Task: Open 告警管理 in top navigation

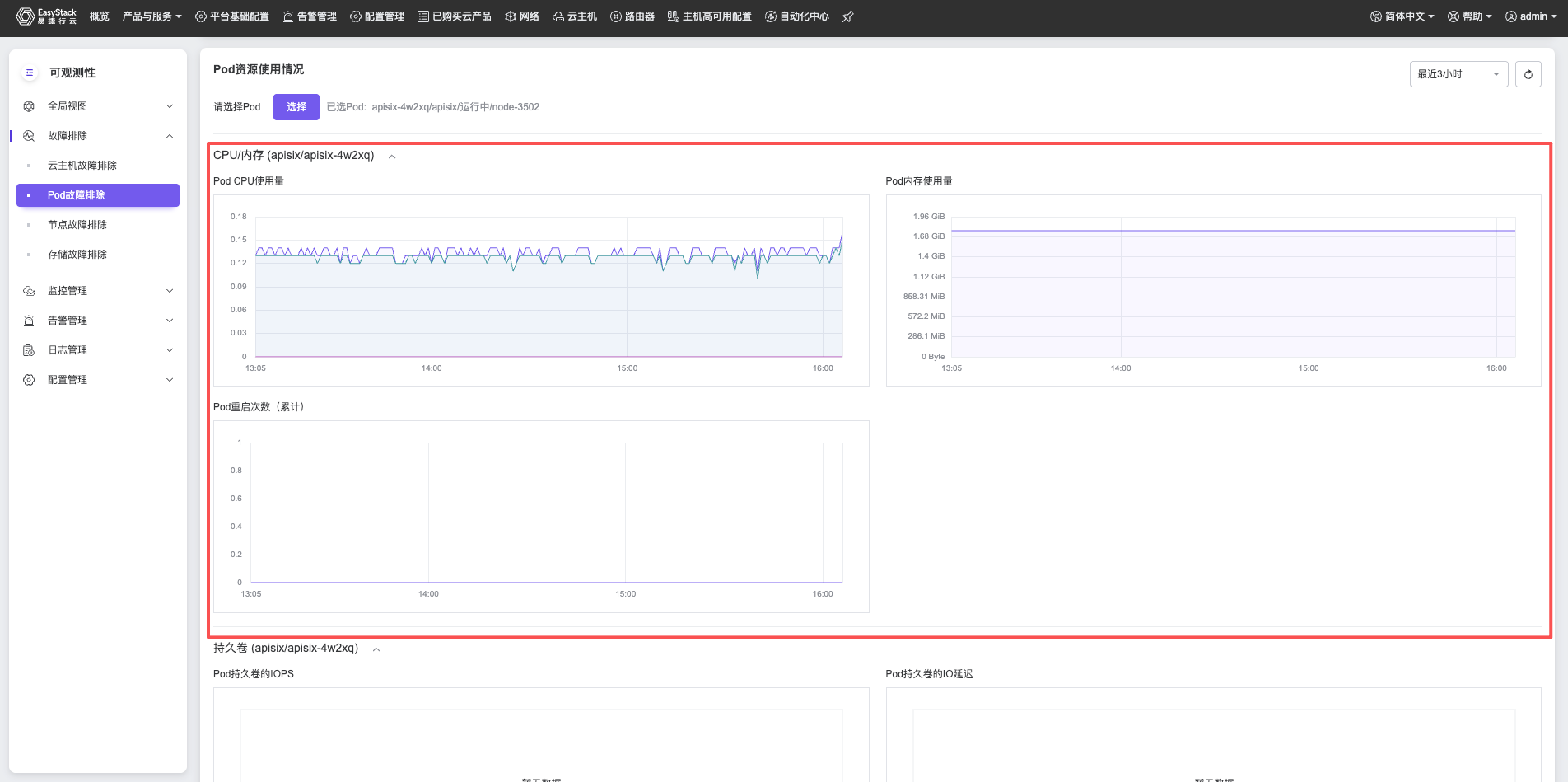Action: (310, 16)
